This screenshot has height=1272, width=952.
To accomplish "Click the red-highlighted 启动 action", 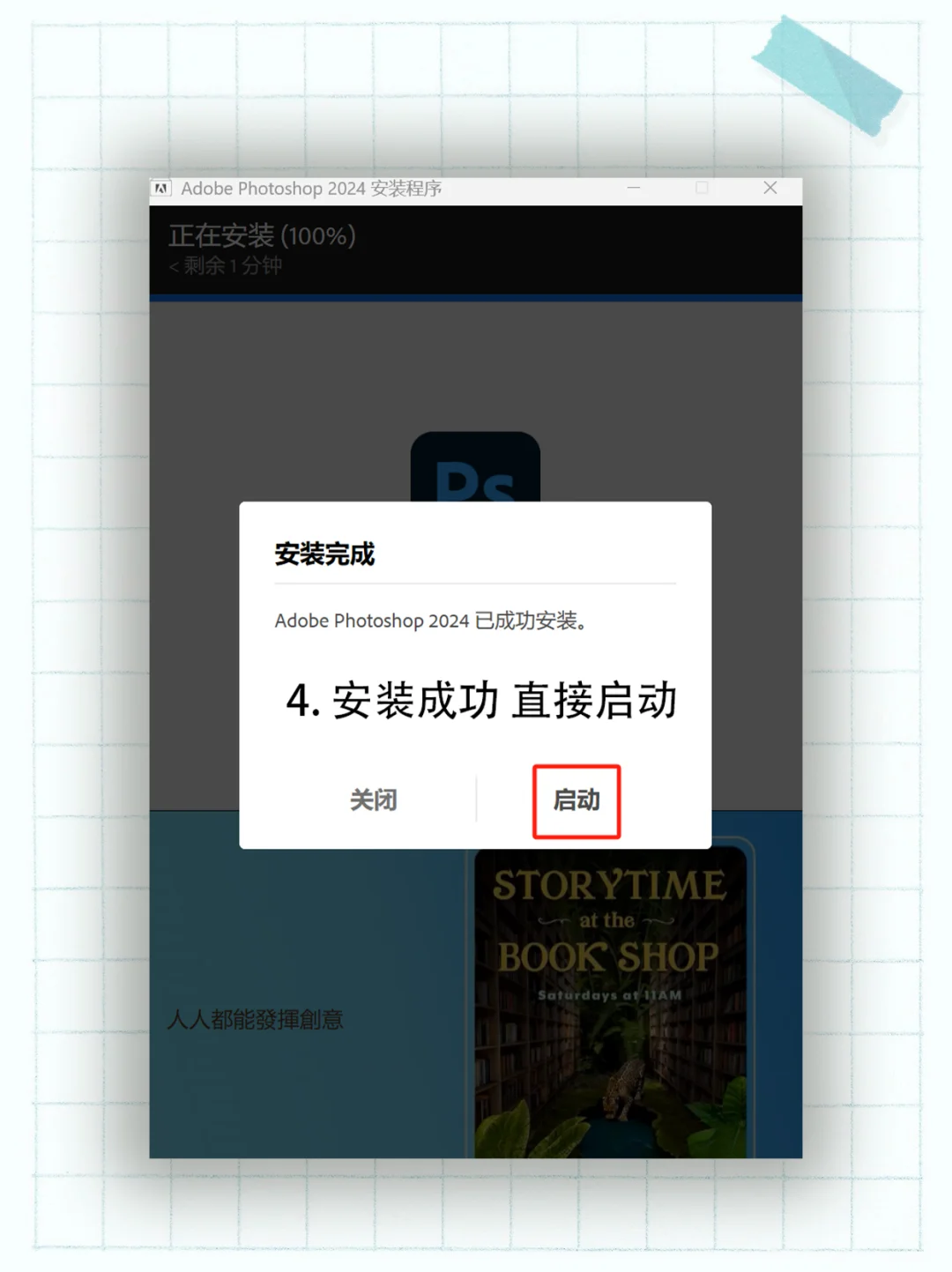I will pos(577,800).
